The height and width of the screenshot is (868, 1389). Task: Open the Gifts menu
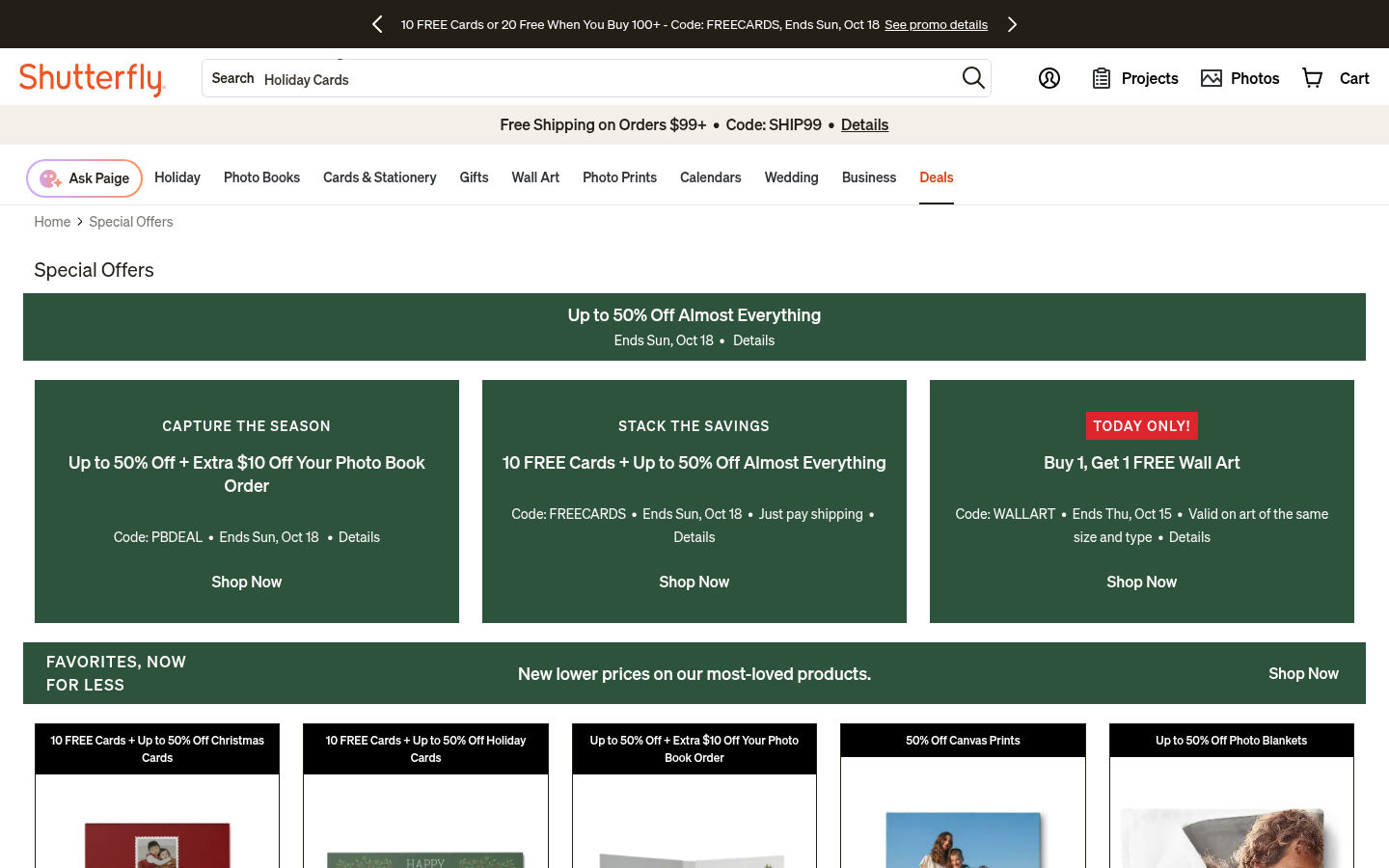click(x=474, y=177)
